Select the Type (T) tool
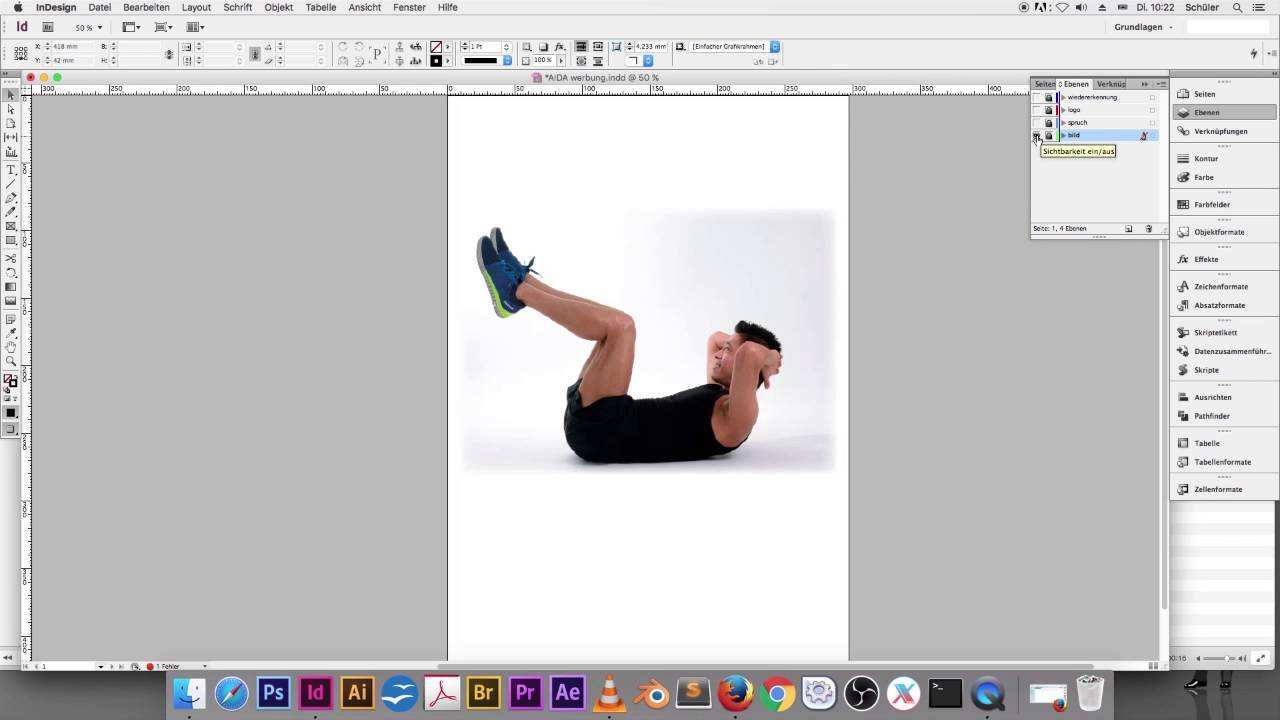This screenshot has height=720, width=1280. coord(11,170)
